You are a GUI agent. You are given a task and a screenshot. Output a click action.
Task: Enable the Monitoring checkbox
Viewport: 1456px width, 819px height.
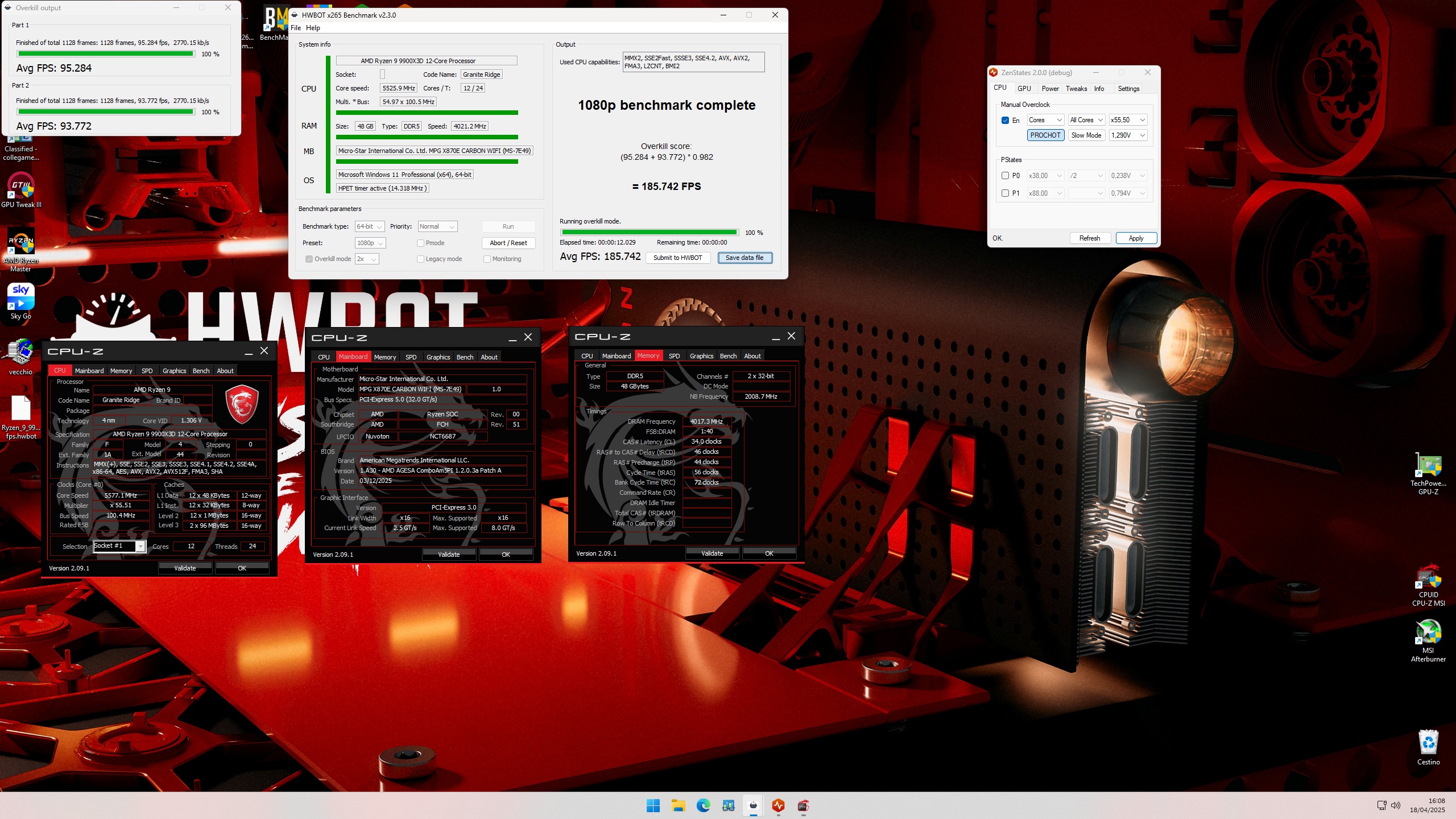[487, 259]
